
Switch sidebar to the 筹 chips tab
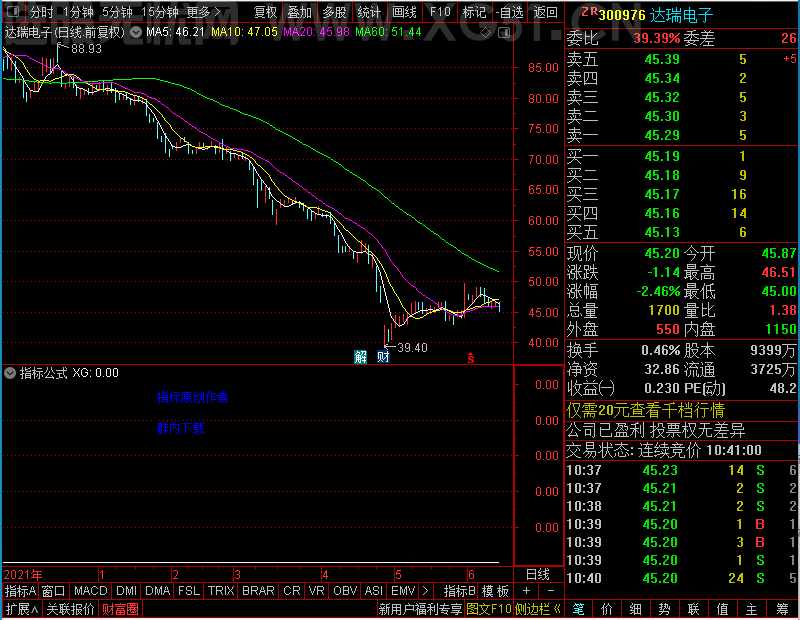click(x=782, y=609)
